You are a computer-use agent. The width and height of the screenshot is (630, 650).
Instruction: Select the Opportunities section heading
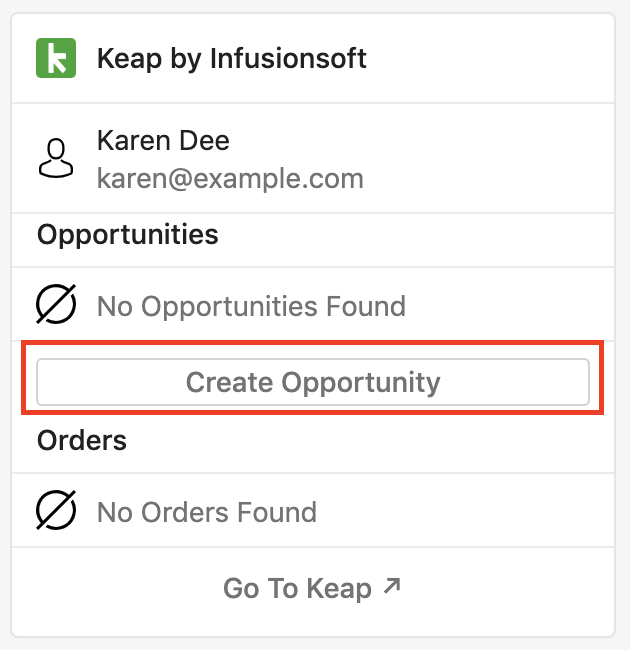pos(128,235)
